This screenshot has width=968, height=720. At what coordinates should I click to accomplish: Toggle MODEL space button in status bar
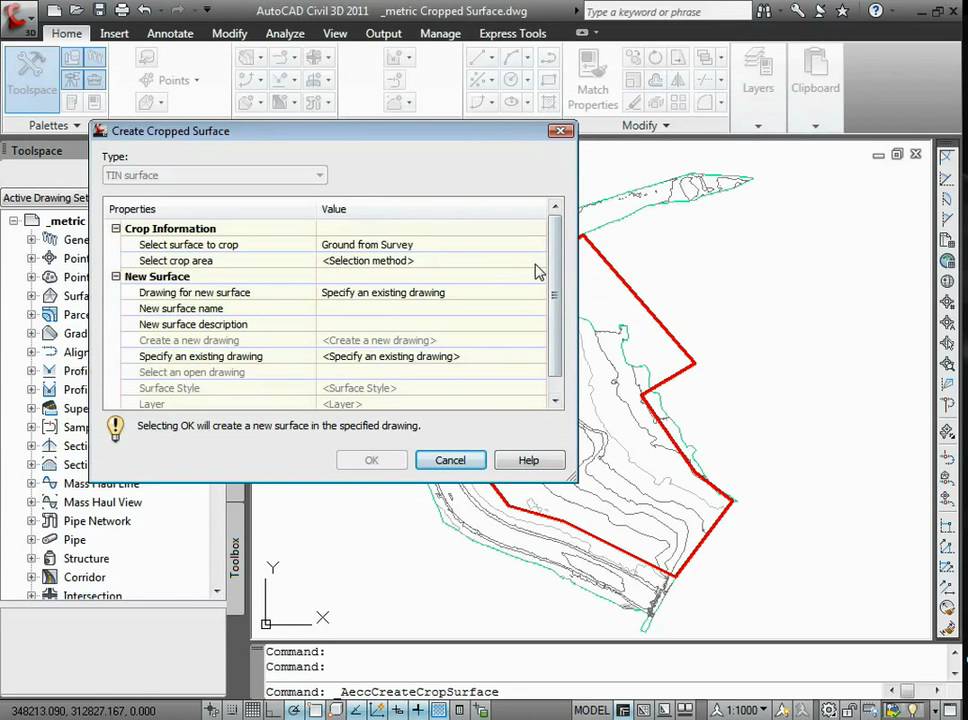pyautogui.click(x=591, y=710)
